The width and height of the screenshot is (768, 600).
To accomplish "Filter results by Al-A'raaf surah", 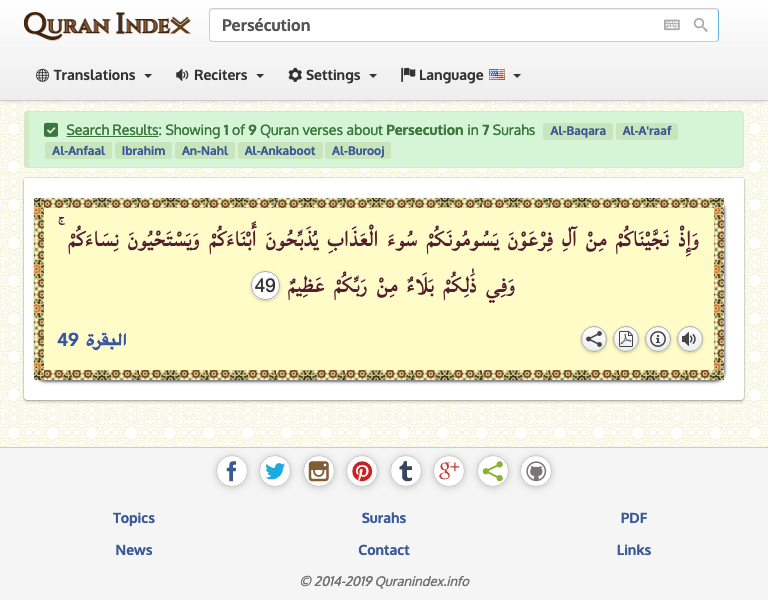I will [x=647, y=131].
